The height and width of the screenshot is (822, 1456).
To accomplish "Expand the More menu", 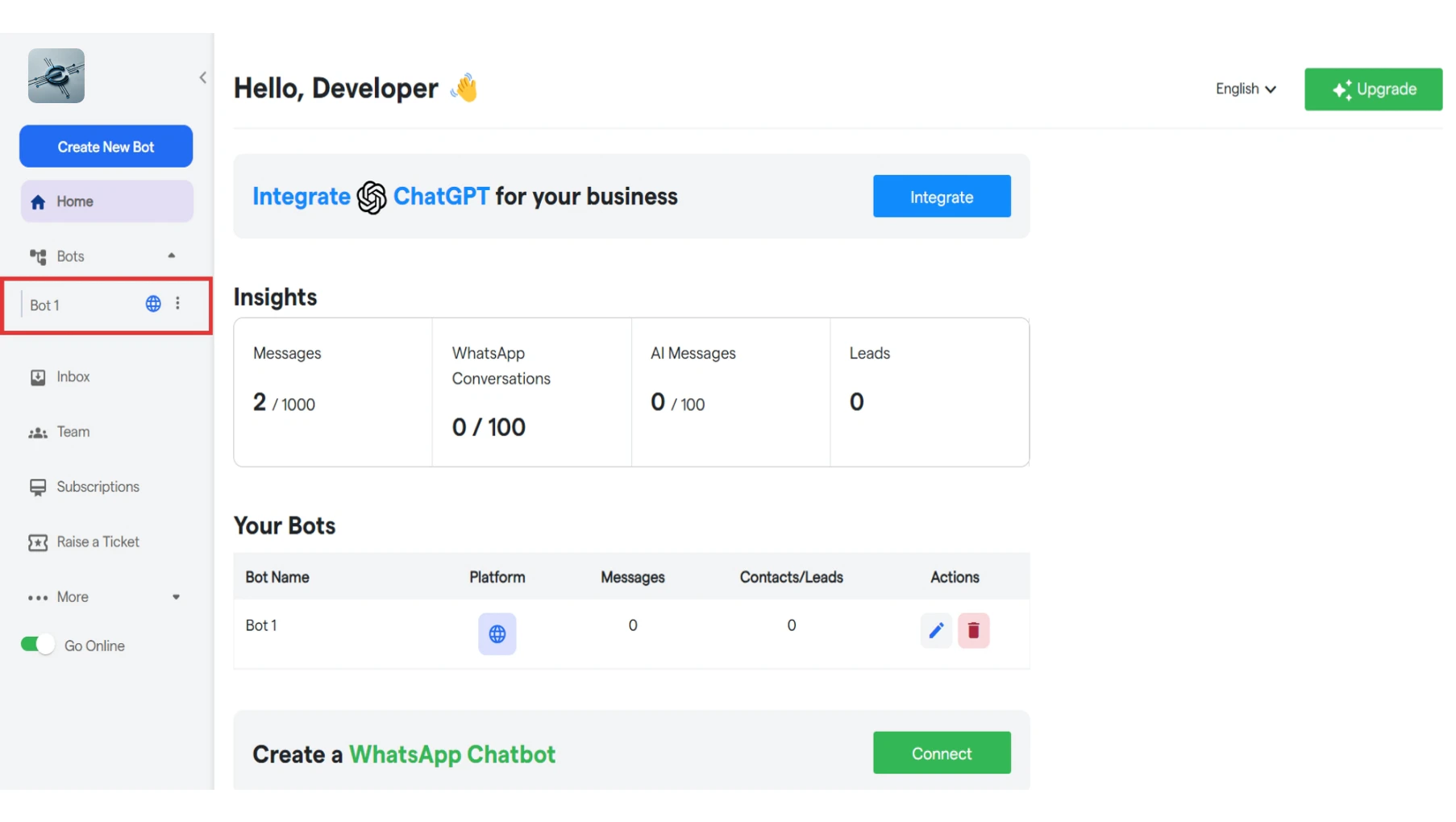I will tap(106, 597).
